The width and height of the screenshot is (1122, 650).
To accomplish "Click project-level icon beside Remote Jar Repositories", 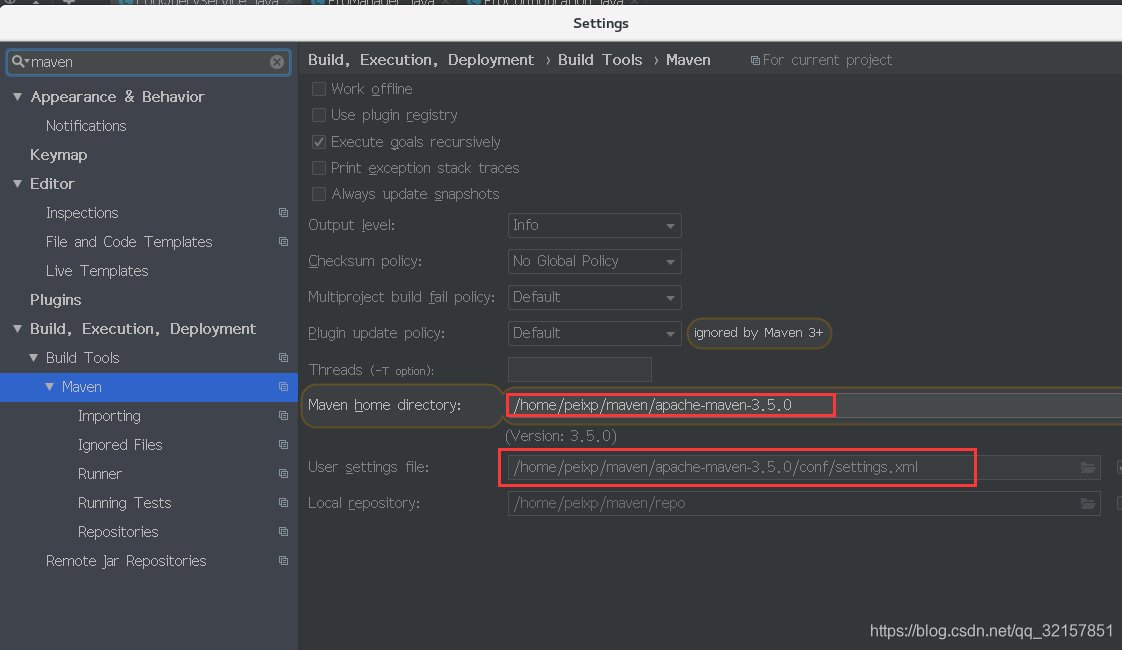I will [x=283, y=561].
